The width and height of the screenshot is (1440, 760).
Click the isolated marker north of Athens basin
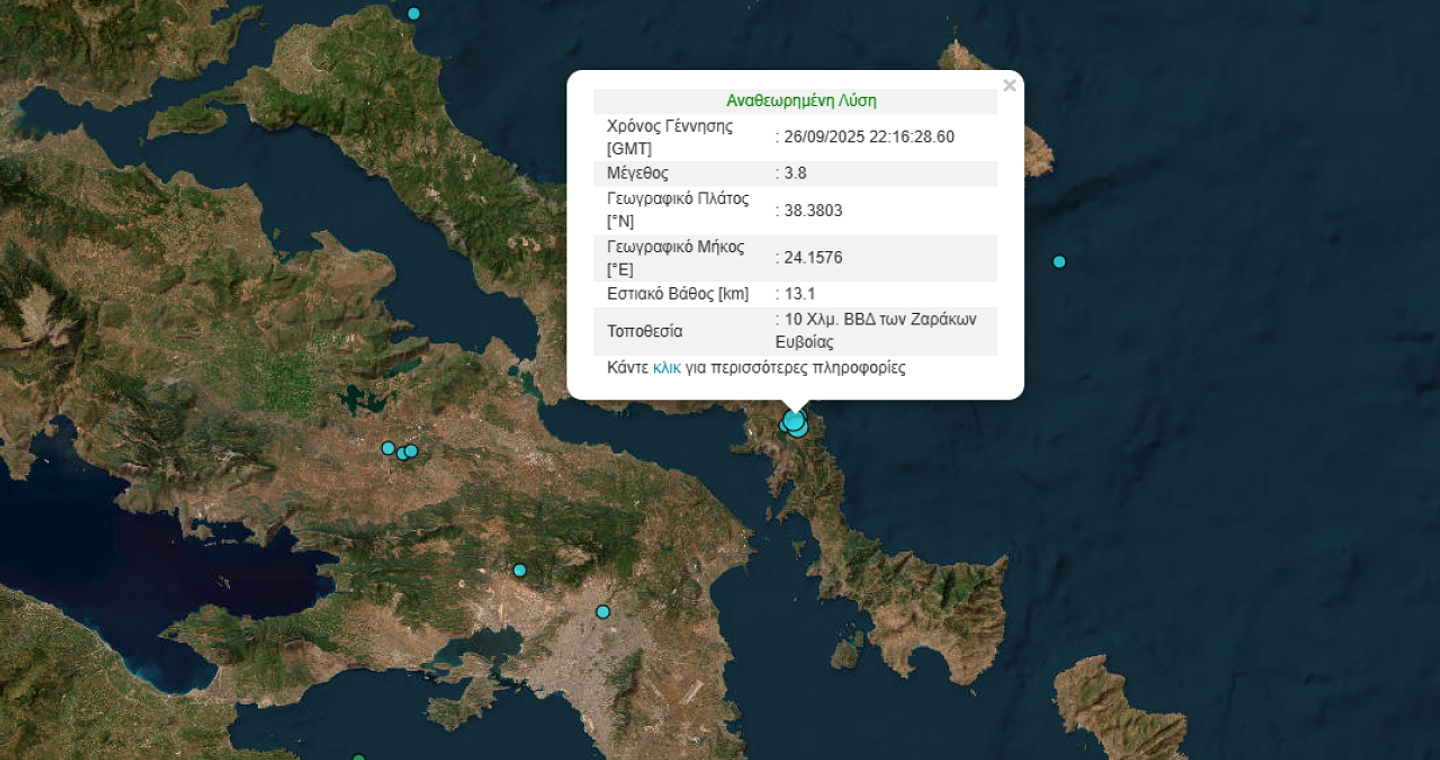pos(519,569)
